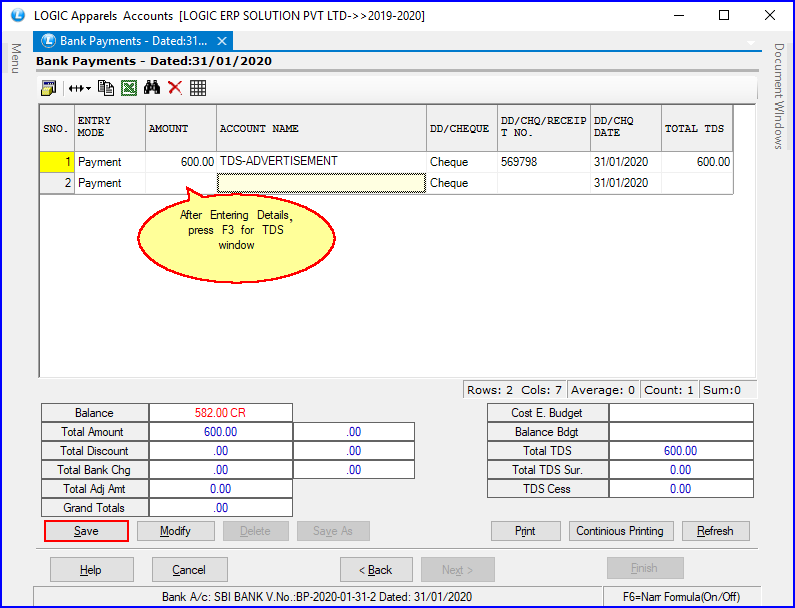Click the cheque number 569798 cell
This screenshot has height=608, width=795.
pos(544,162)
